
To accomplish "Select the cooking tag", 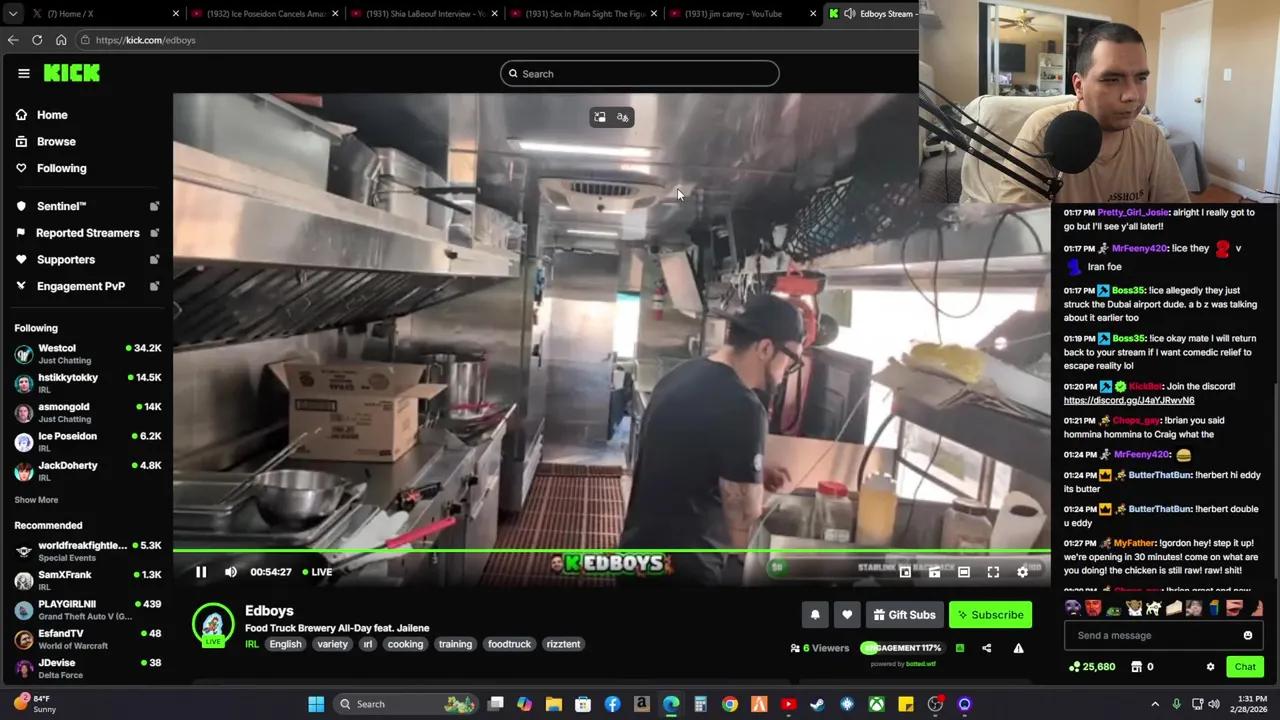I will tap(405, 645).
